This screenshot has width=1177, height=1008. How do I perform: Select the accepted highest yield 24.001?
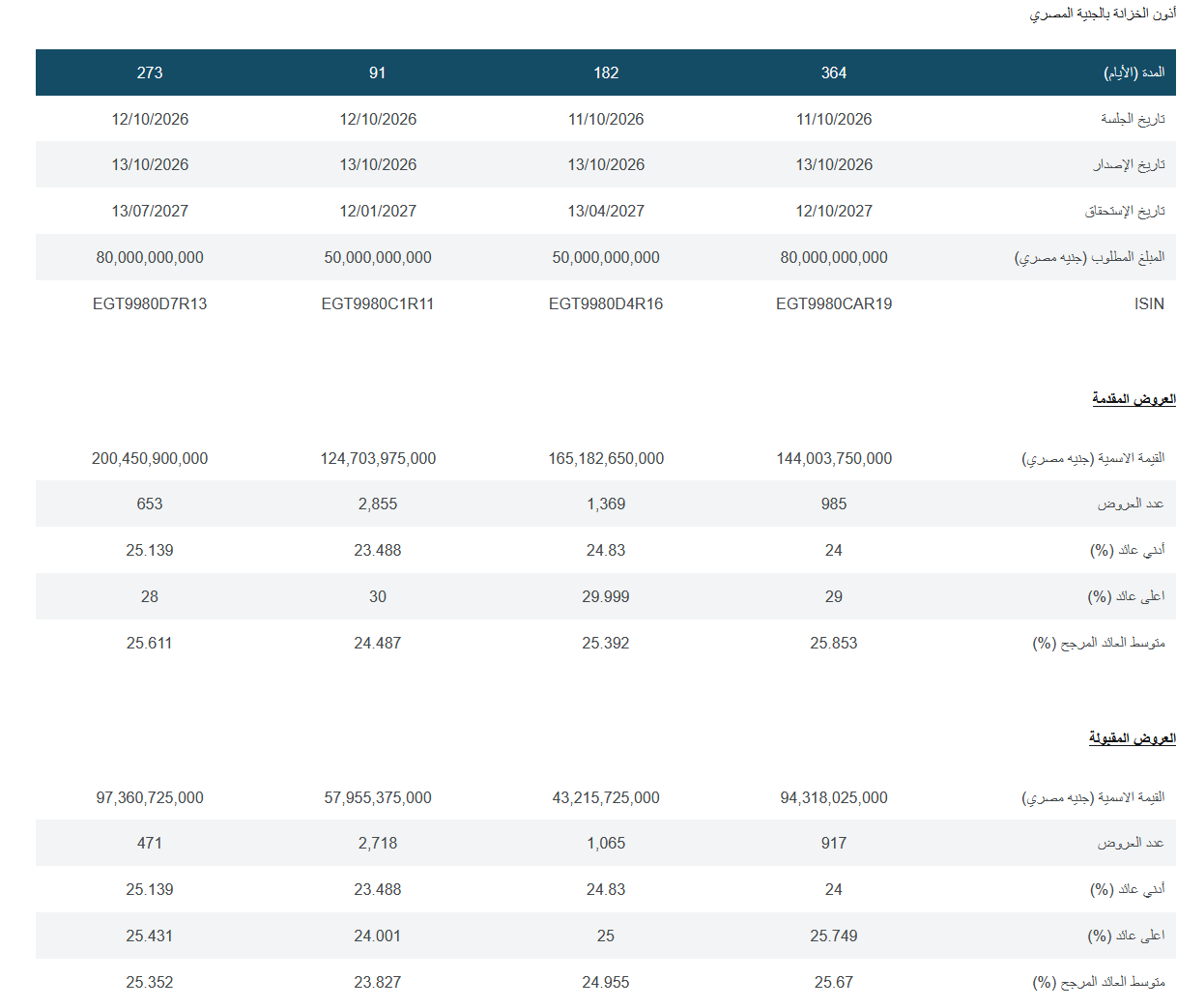pyautogui.click(x=378, y=936)
